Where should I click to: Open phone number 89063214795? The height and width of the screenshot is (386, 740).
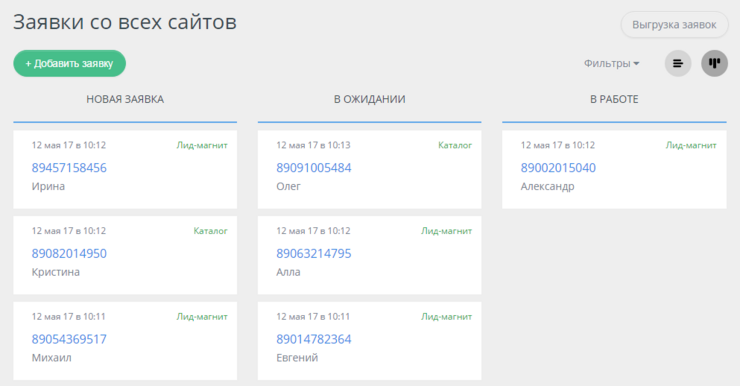pyautogui.click(x=313, y=253)
